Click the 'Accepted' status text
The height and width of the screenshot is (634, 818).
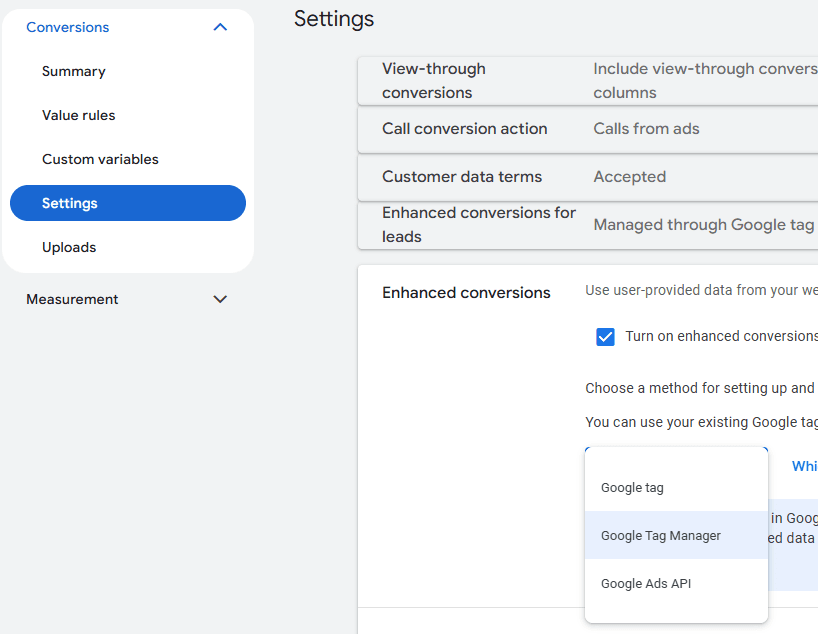tap(629, 177)
